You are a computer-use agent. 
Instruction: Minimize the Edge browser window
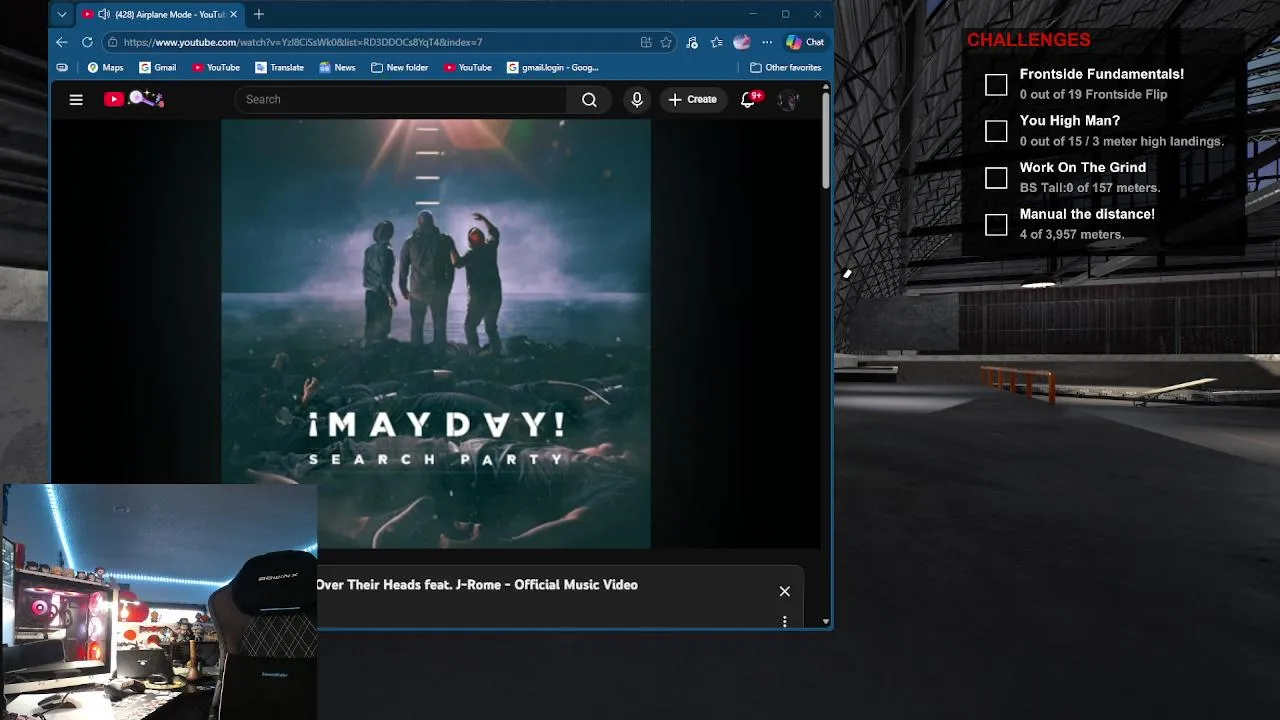753,14
